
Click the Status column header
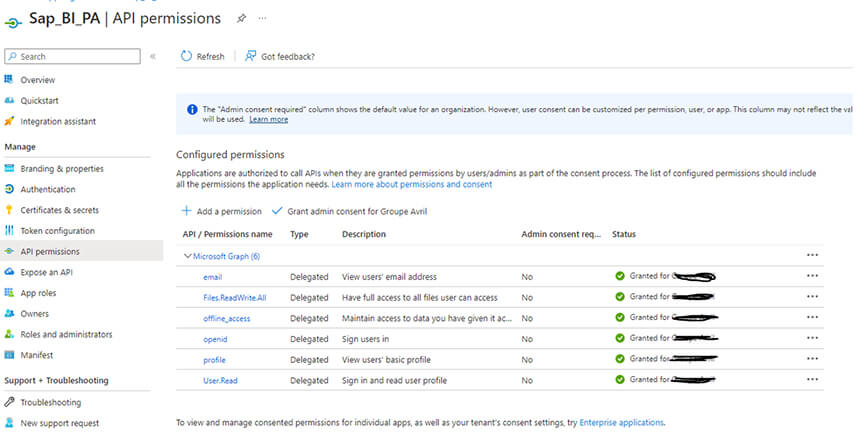pos(624,234)
